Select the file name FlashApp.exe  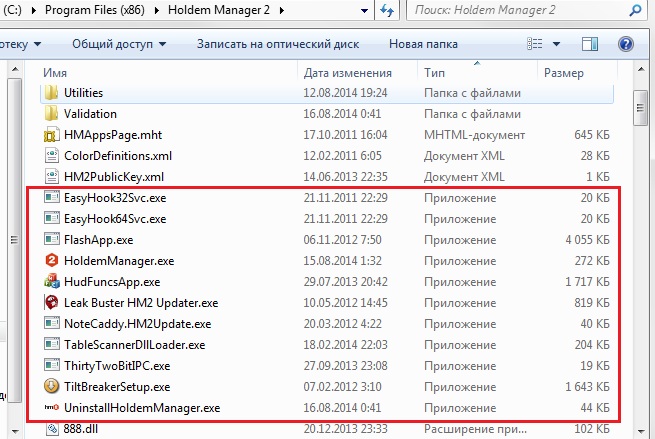tap(99, 240)
